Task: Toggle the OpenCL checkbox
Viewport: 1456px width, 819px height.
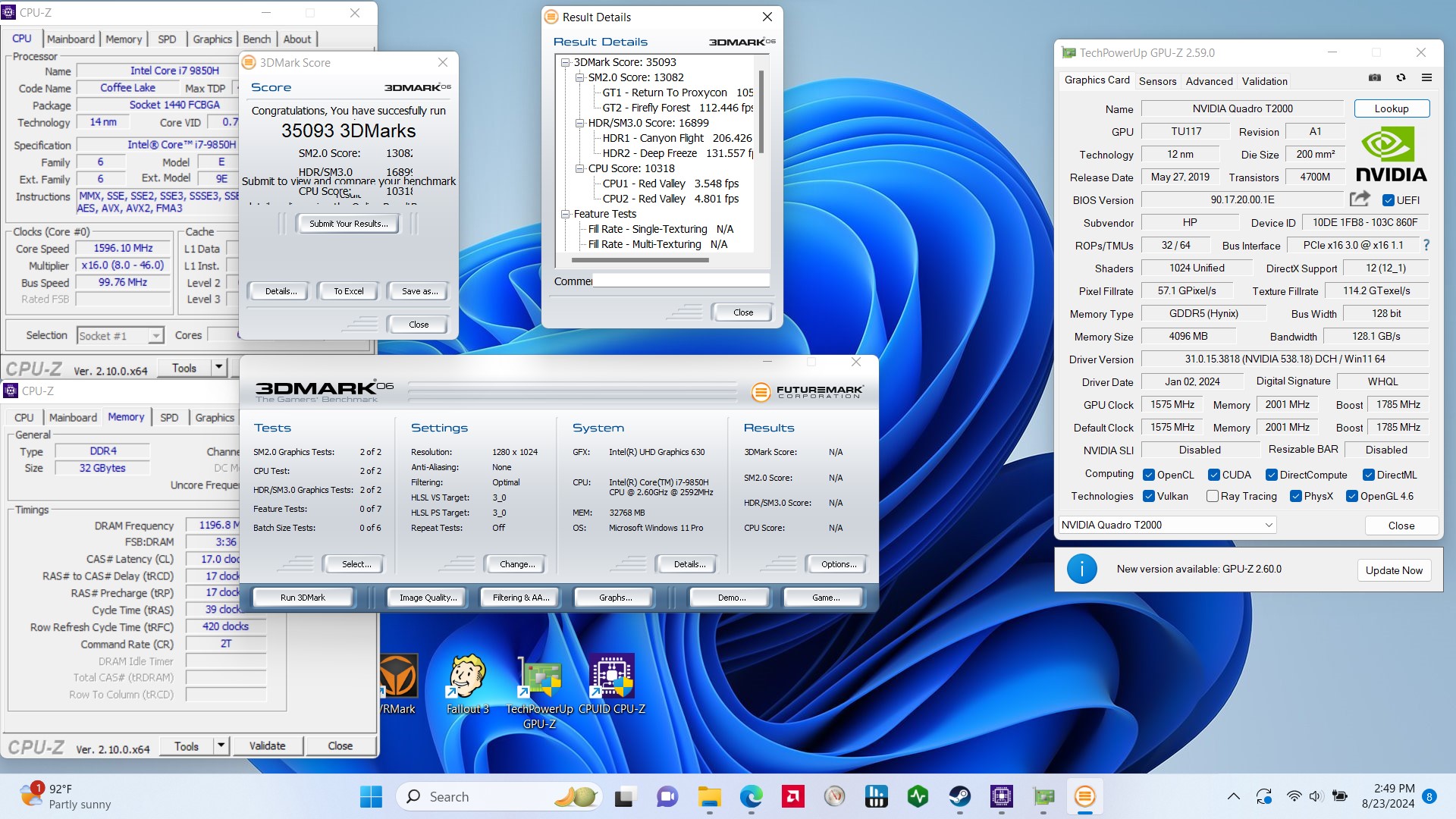Action: 1148,475
